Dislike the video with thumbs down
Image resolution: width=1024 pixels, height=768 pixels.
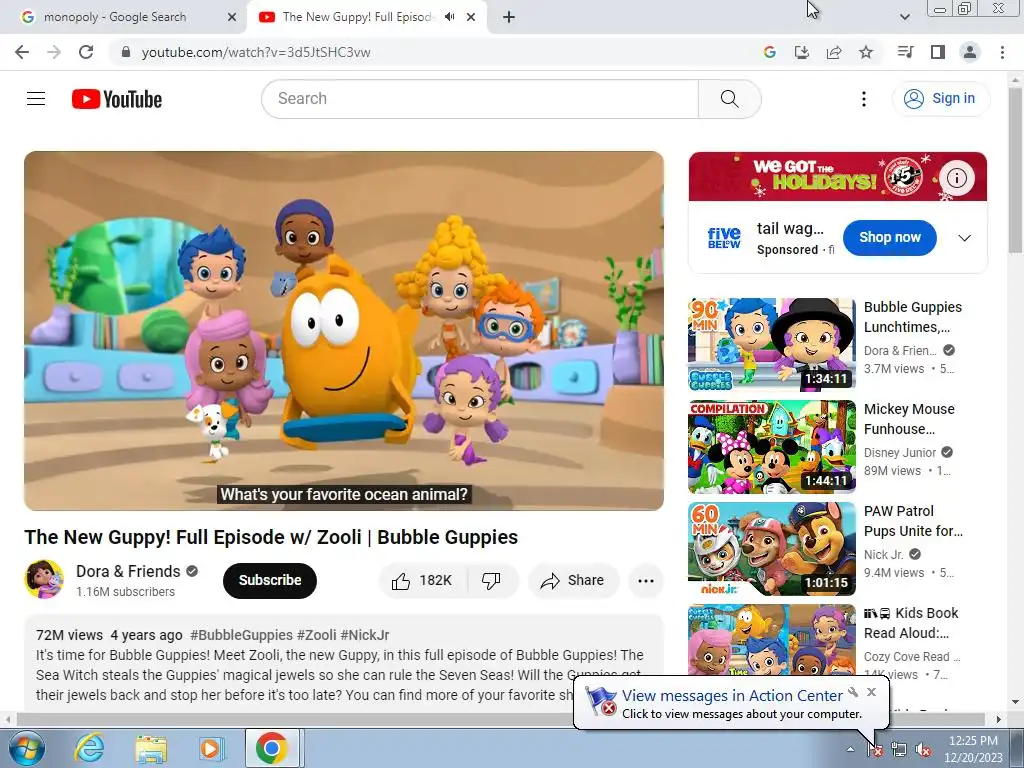point(491,580)
